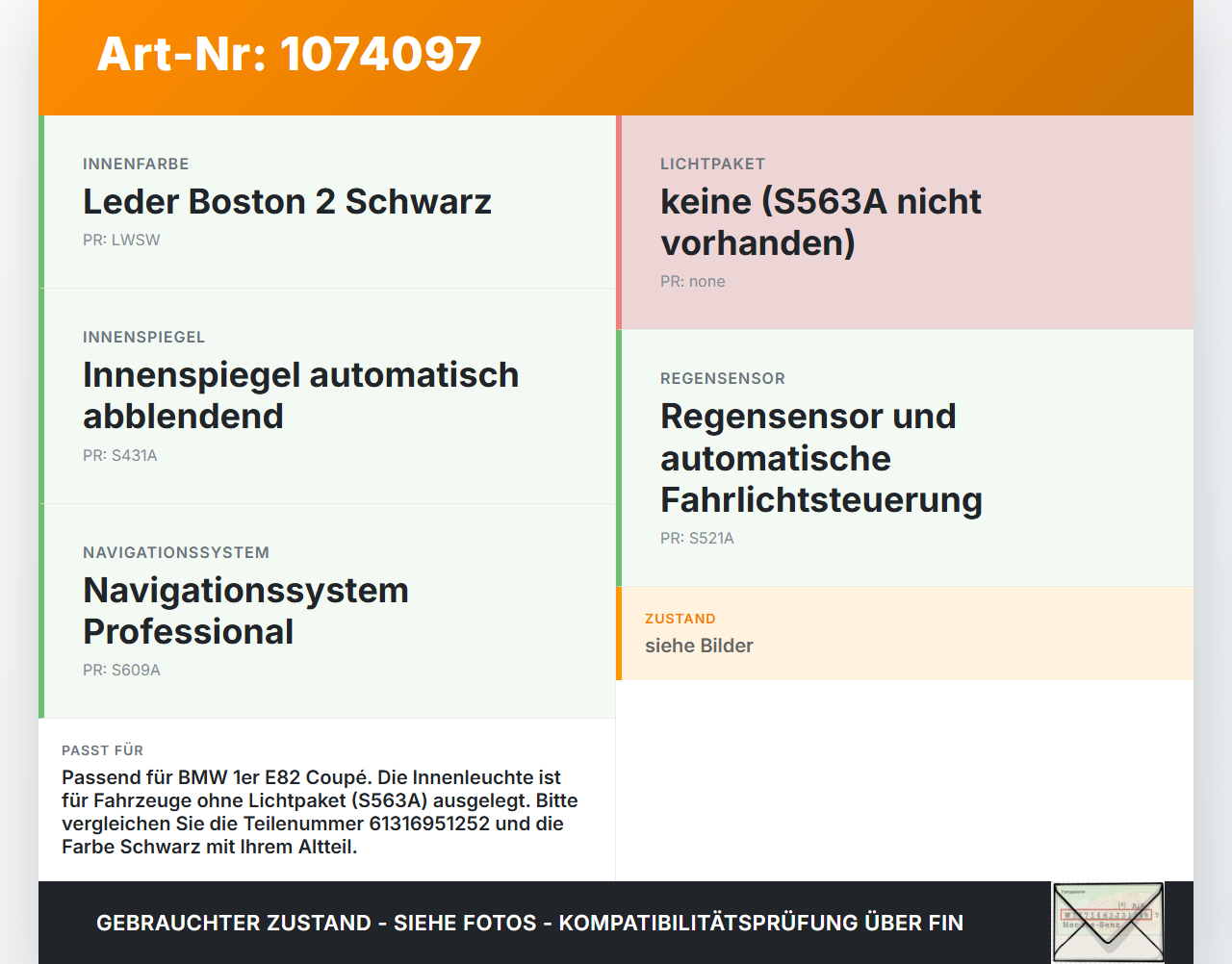Click the REGENSENSOR label
Viewport: 1232px width, 964px height.
(723, 379)
